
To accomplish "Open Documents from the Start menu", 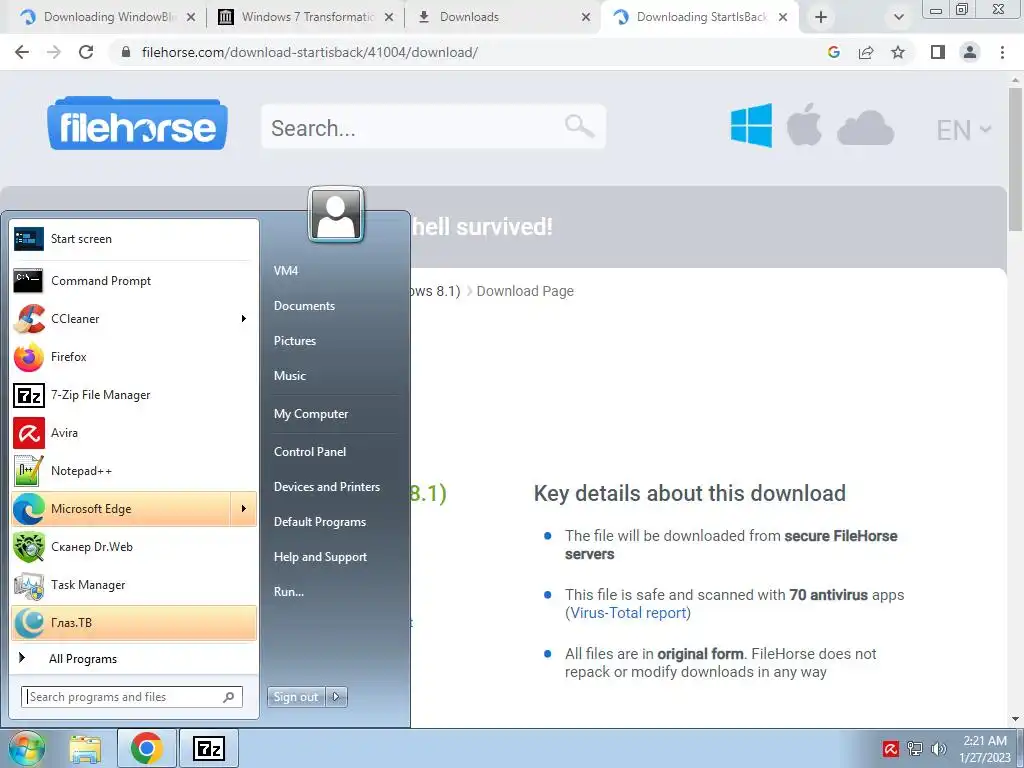I will [304, 306].
